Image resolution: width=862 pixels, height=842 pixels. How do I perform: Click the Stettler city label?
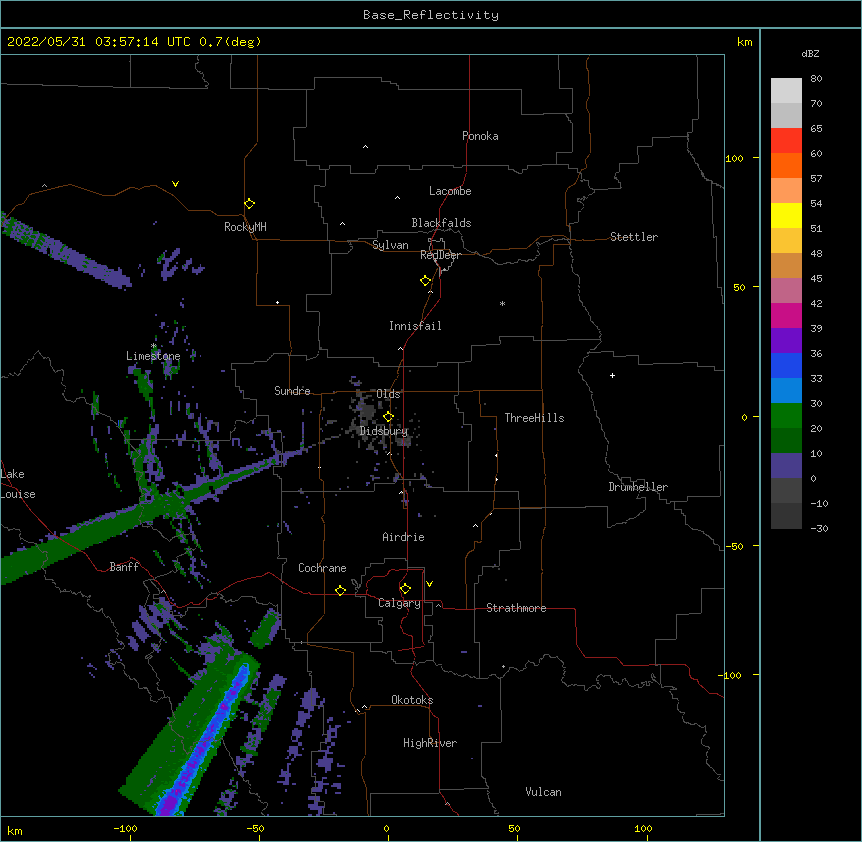[634, 237]
